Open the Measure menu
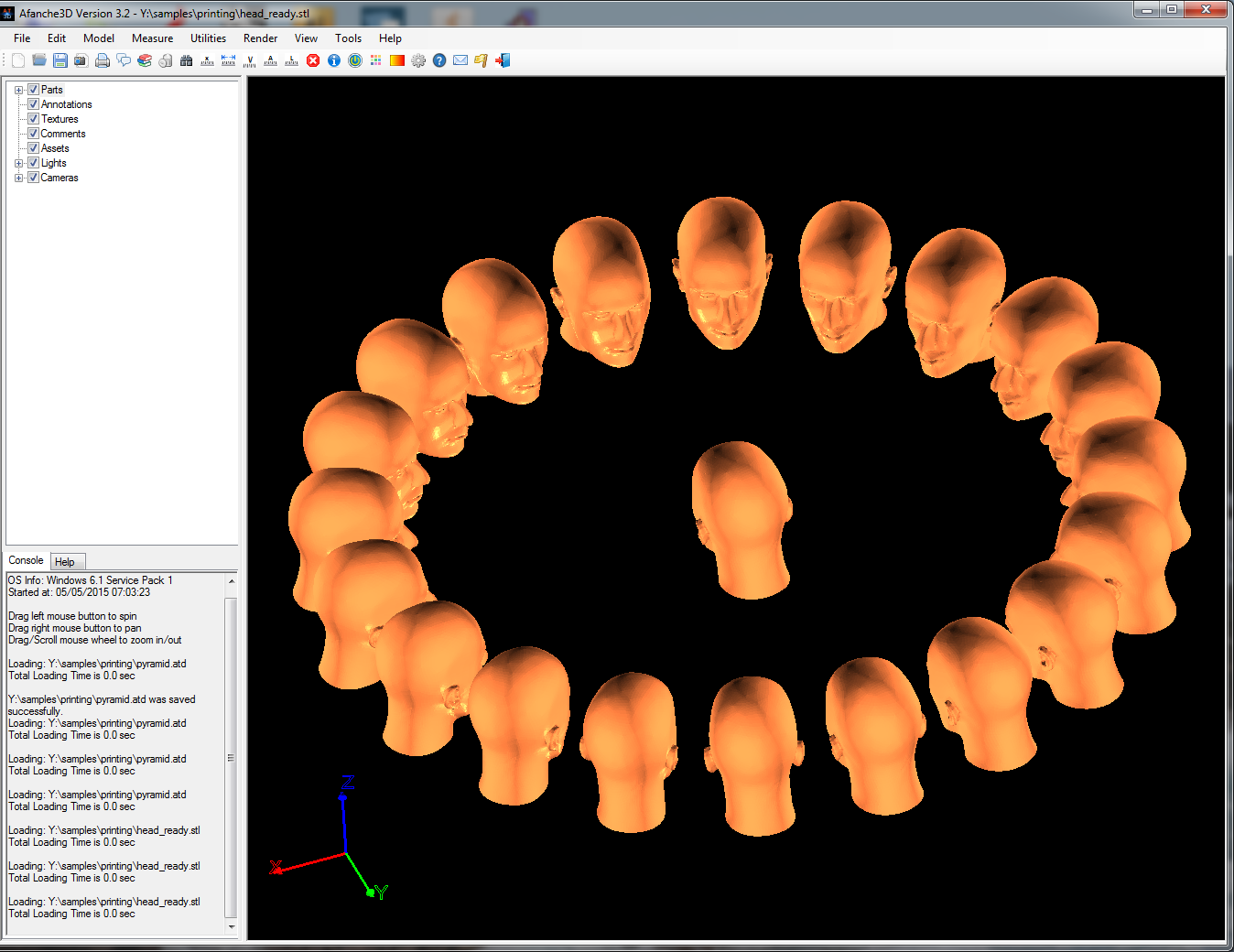Image resolution: width=1234 pixels, height=952 pixels. tap(152, 38)
